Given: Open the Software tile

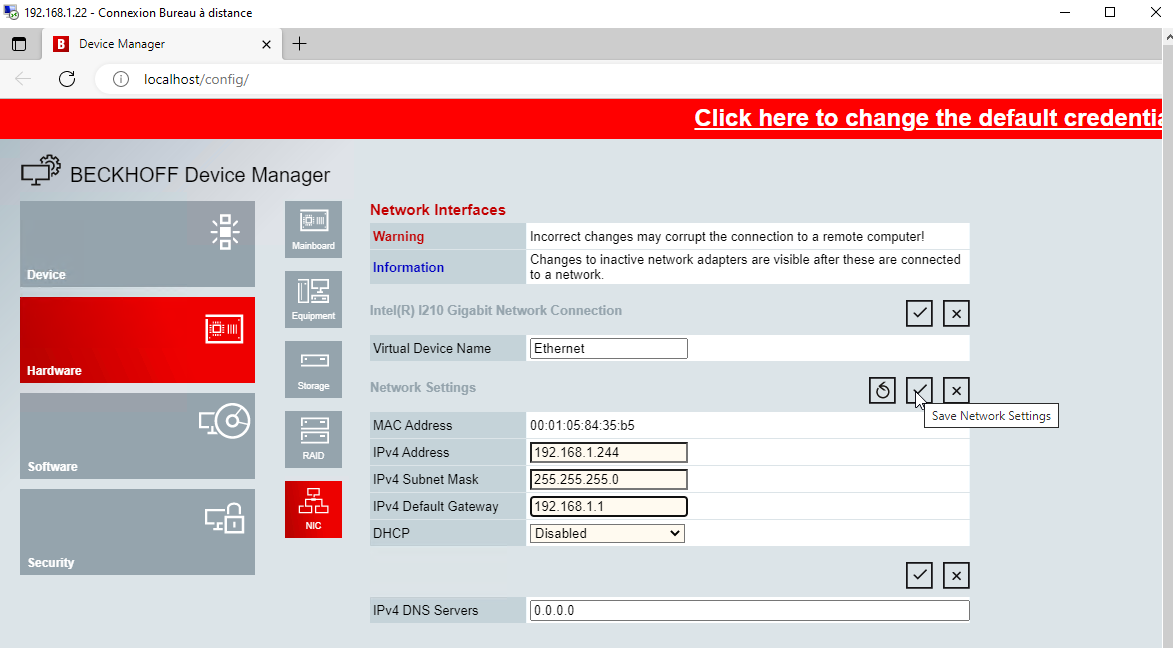Looking at the screenshot, I should [x=138, y=436].
